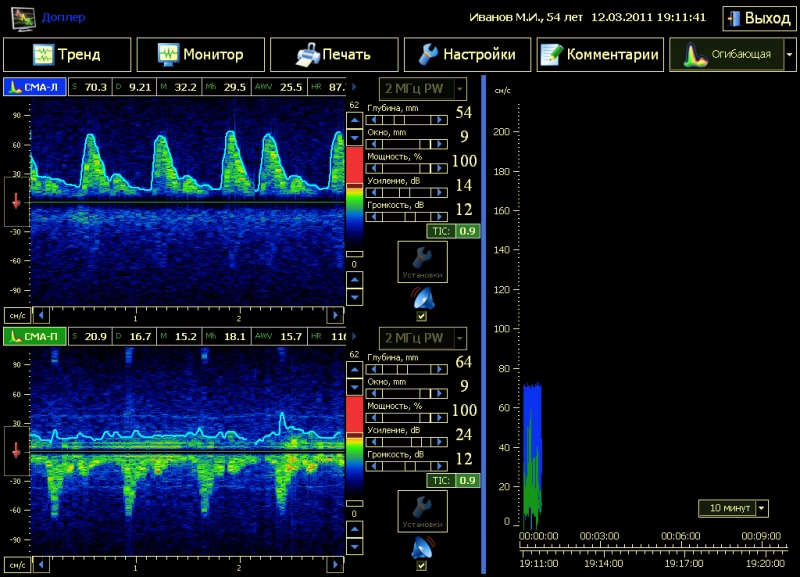Expand the Огибающая dropdown arrow

point(791,55)
